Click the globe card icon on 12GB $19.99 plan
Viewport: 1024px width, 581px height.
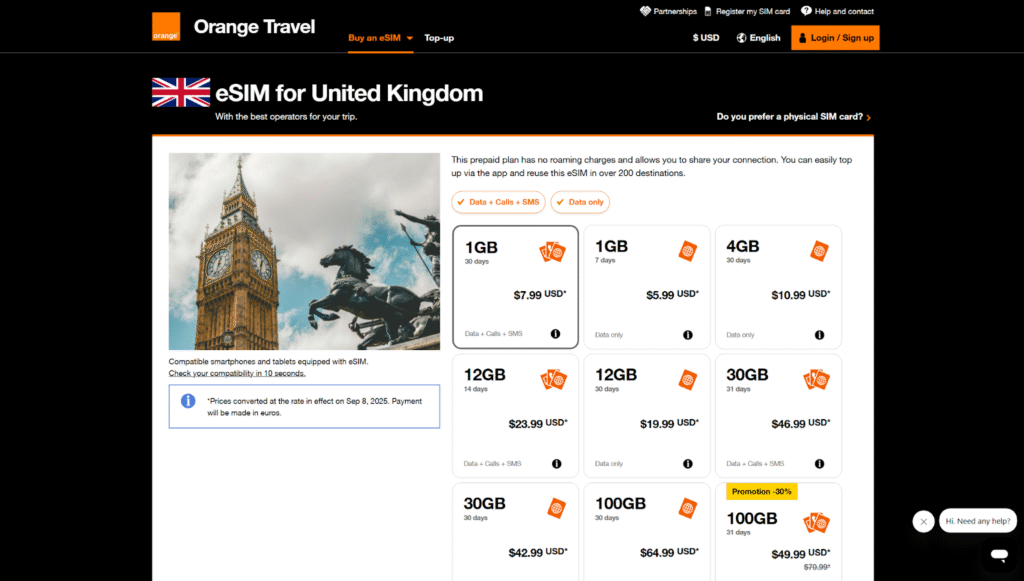688,379
